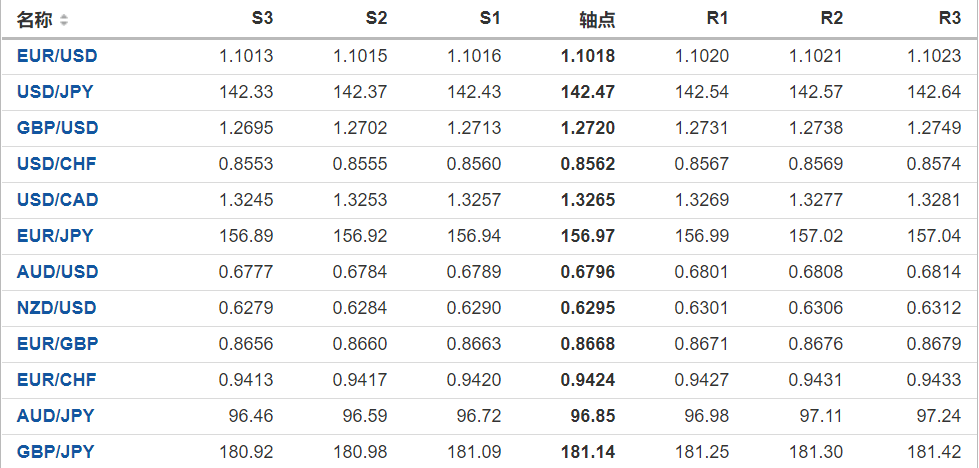
Task: Open the NZD/USD currency pair link
Action: click(x=57, y=308)
